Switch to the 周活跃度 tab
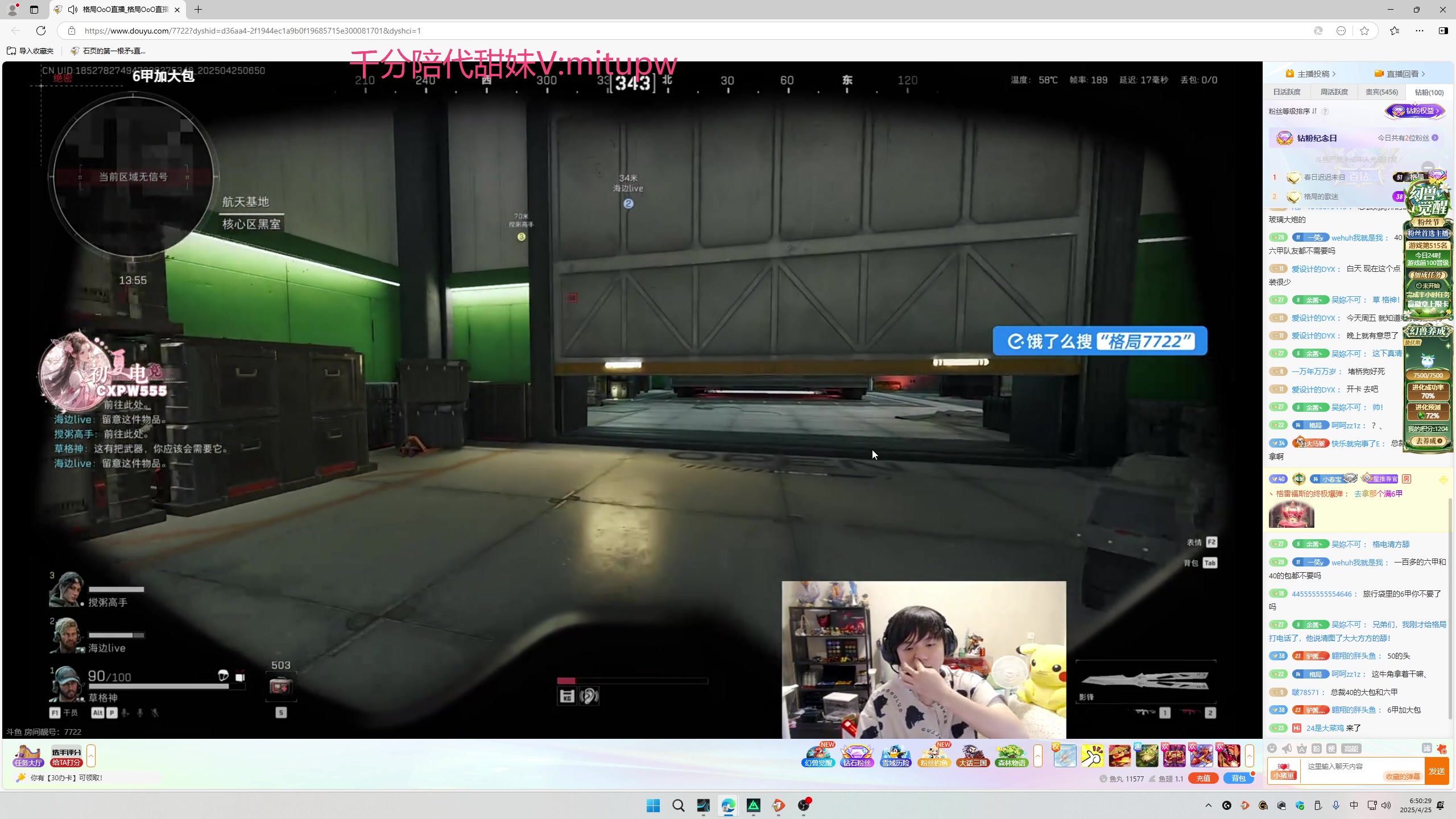This screenshot has height=819, width=1456. (1334, 92)
